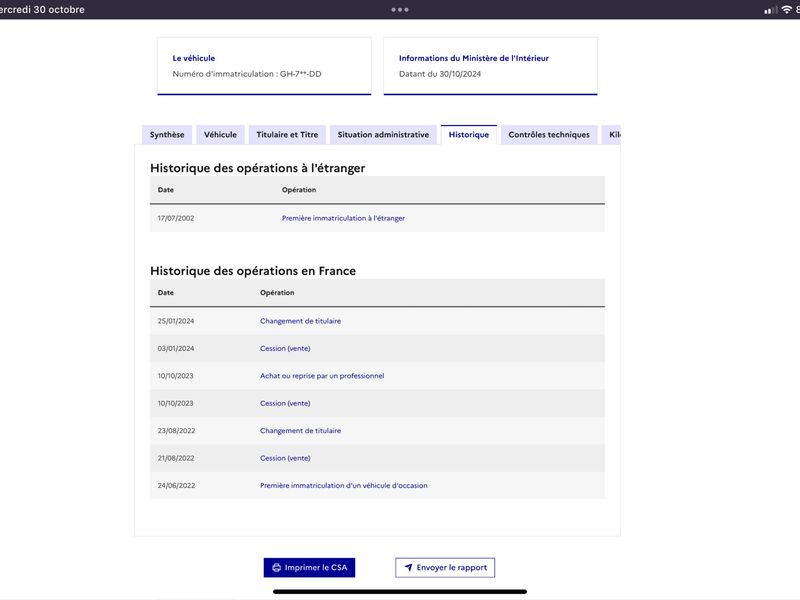Image resolution: width=800 pixels, height=600 pixels.
Task: Click the paper plane icon in Envoyer le rapport
Action: 408,567
